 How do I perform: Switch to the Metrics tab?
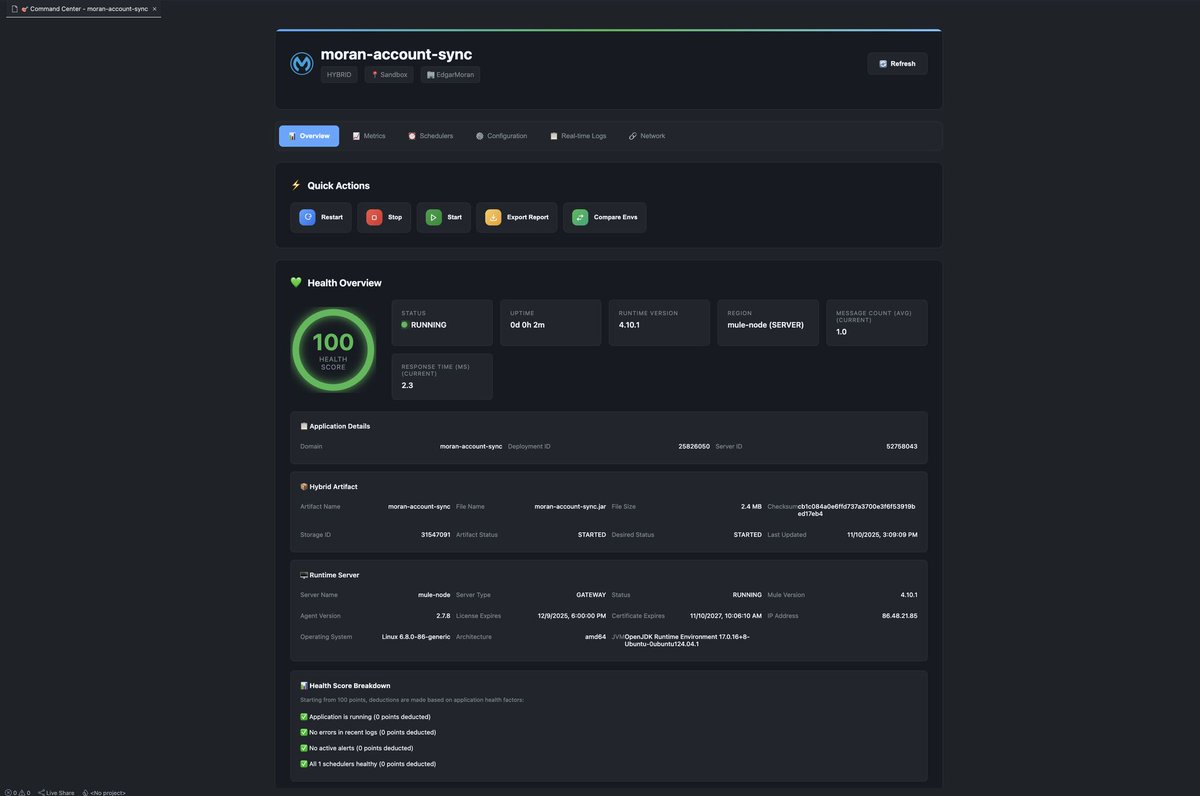(369, 136)
